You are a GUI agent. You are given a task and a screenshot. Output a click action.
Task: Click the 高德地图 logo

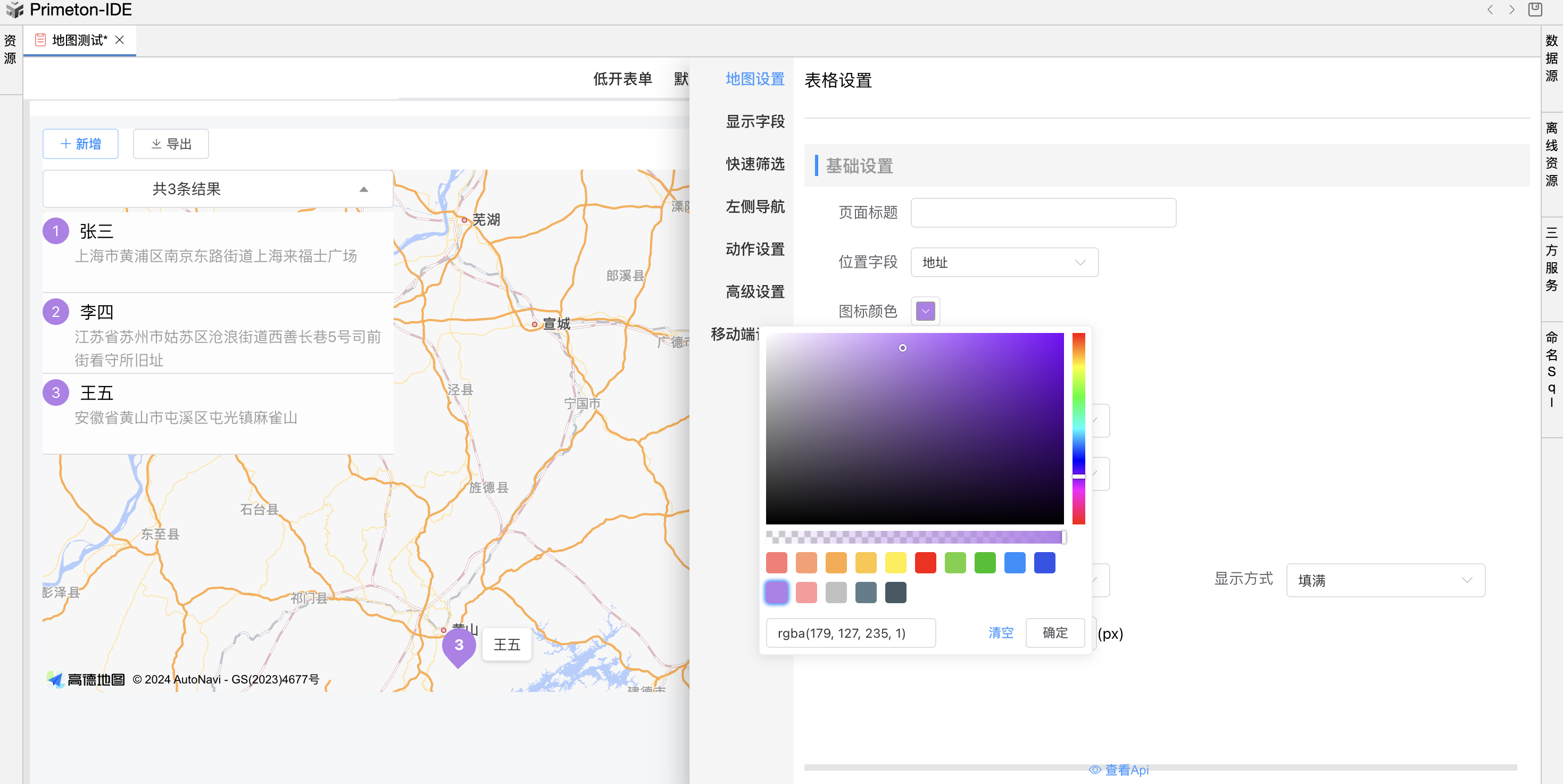coord(86,680)
